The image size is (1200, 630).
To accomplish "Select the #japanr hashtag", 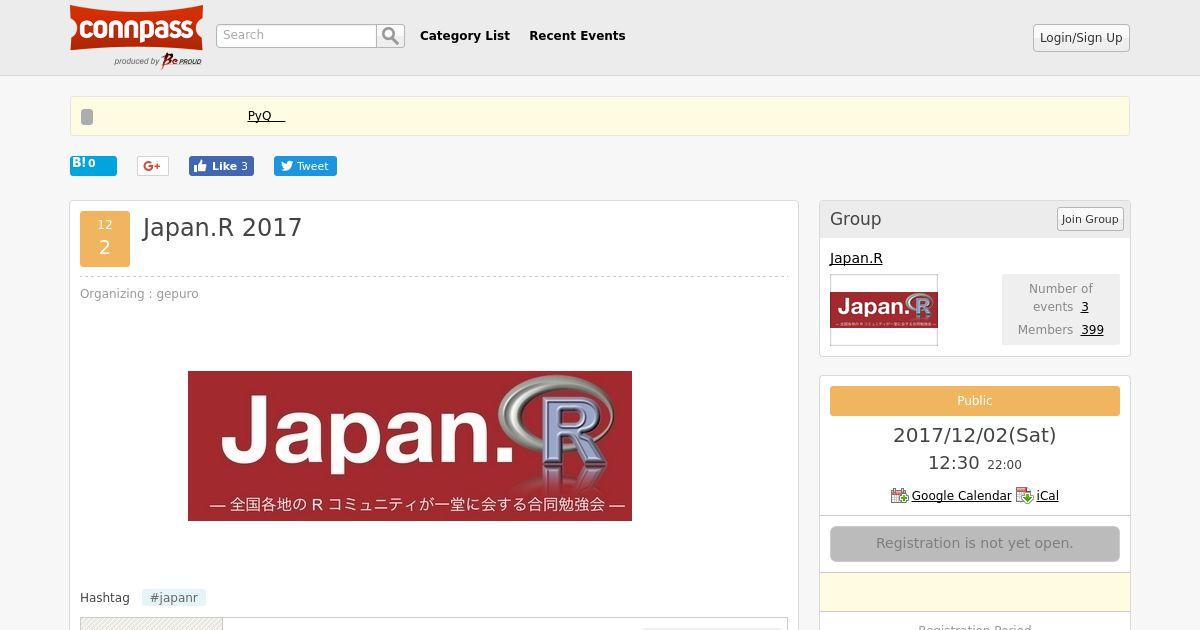I will click(174, 598).
